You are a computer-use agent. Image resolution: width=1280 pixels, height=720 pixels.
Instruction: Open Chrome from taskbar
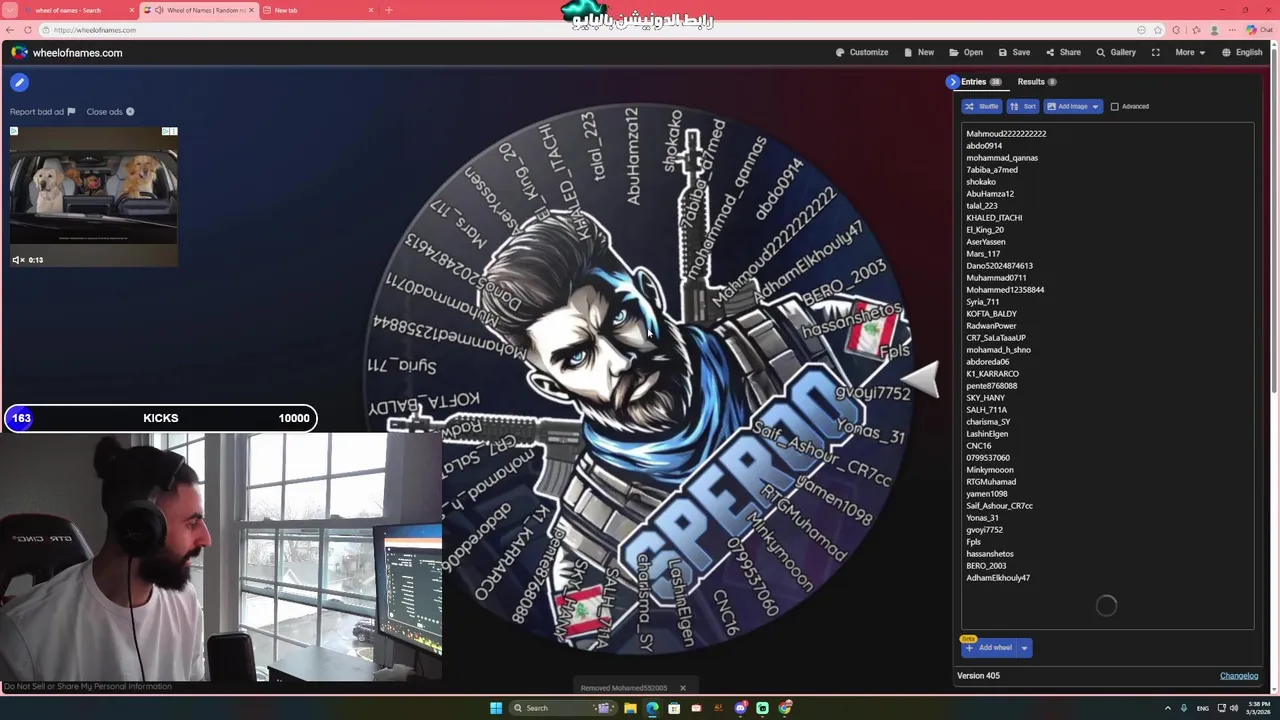pyautogui.click(x=785, y=708)
